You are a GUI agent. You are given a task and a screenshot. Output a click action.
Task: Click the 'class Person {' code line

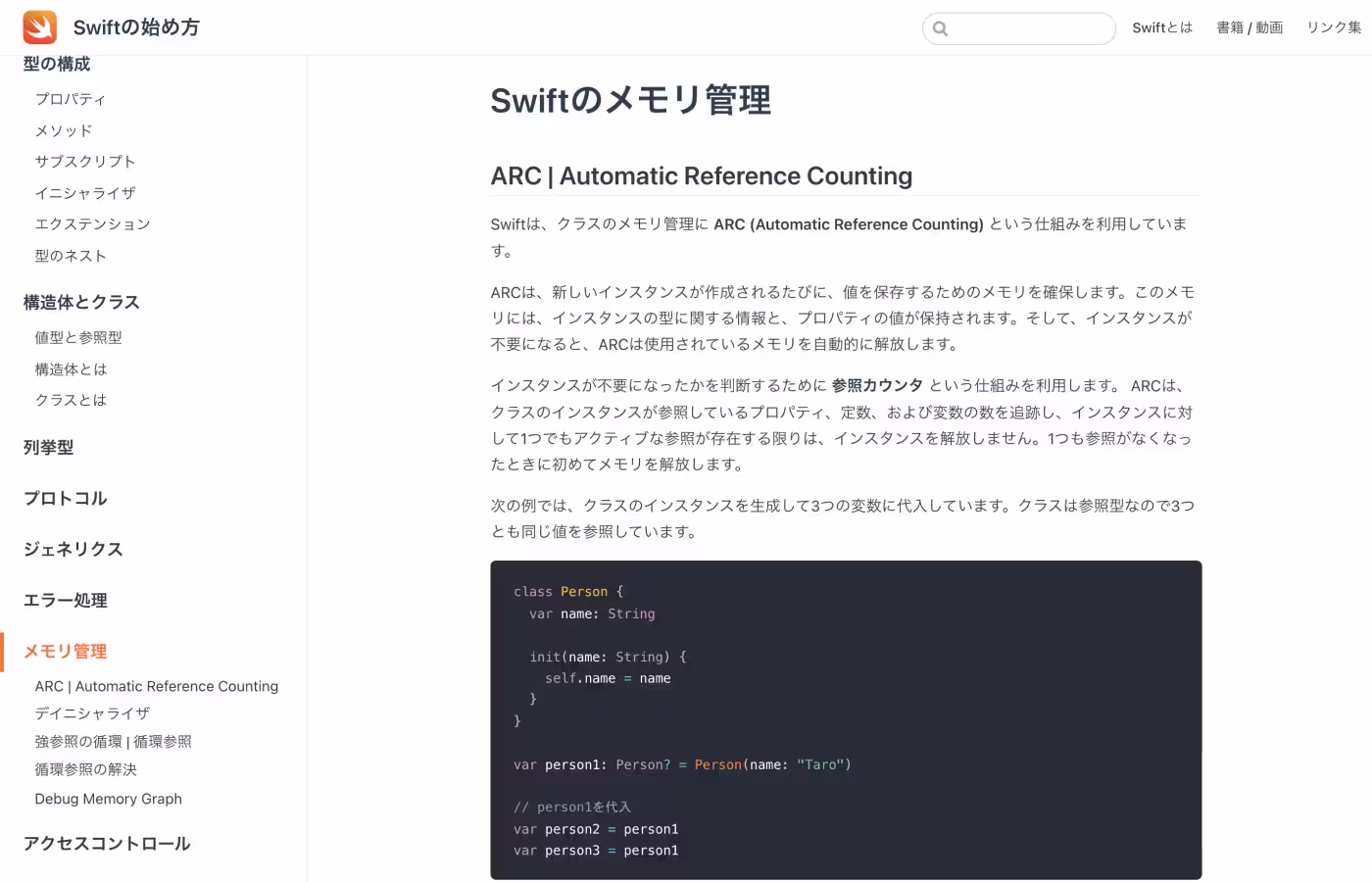pos(568,592)
